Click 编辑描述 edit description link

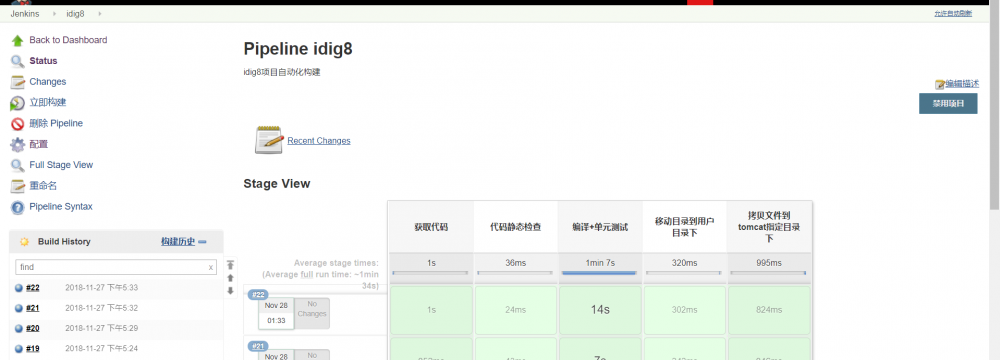962,84
